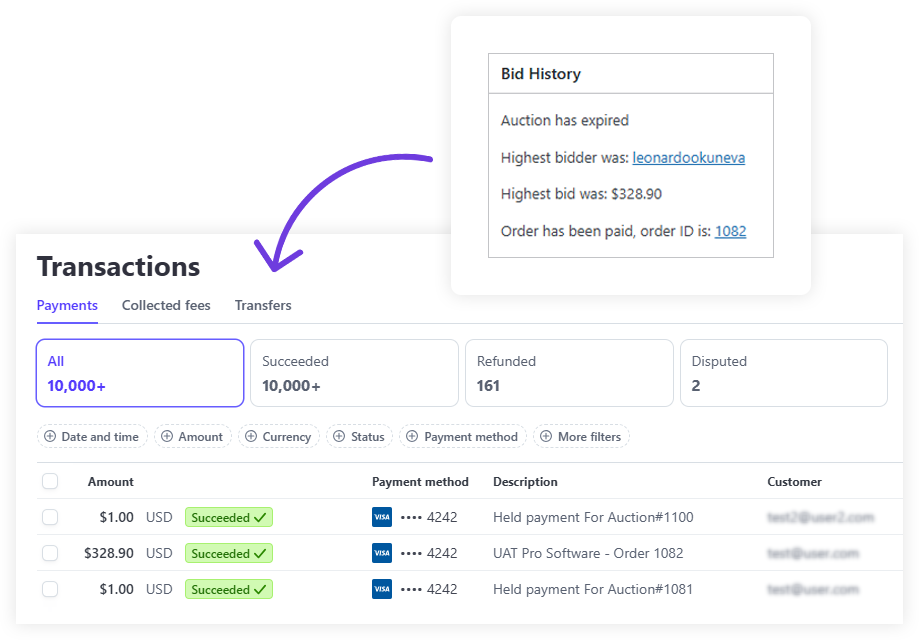Click the plus icon on Payment method filter
The width and height of the screenshot is (919, 640).
pyautogui.click(x=412, y=436)
